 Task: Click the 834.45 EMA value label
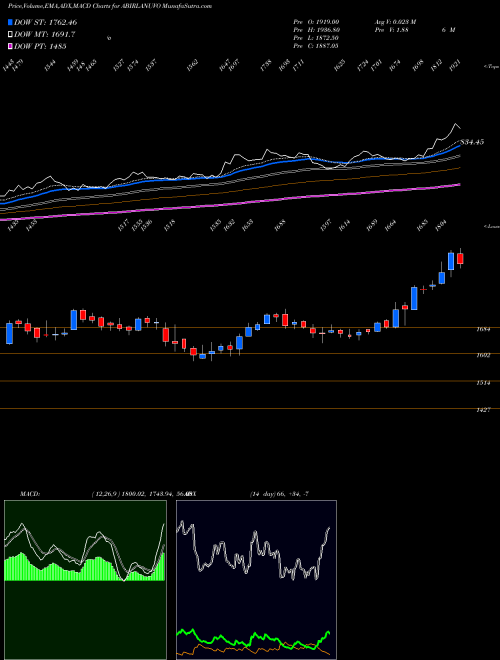pos(472,142)
